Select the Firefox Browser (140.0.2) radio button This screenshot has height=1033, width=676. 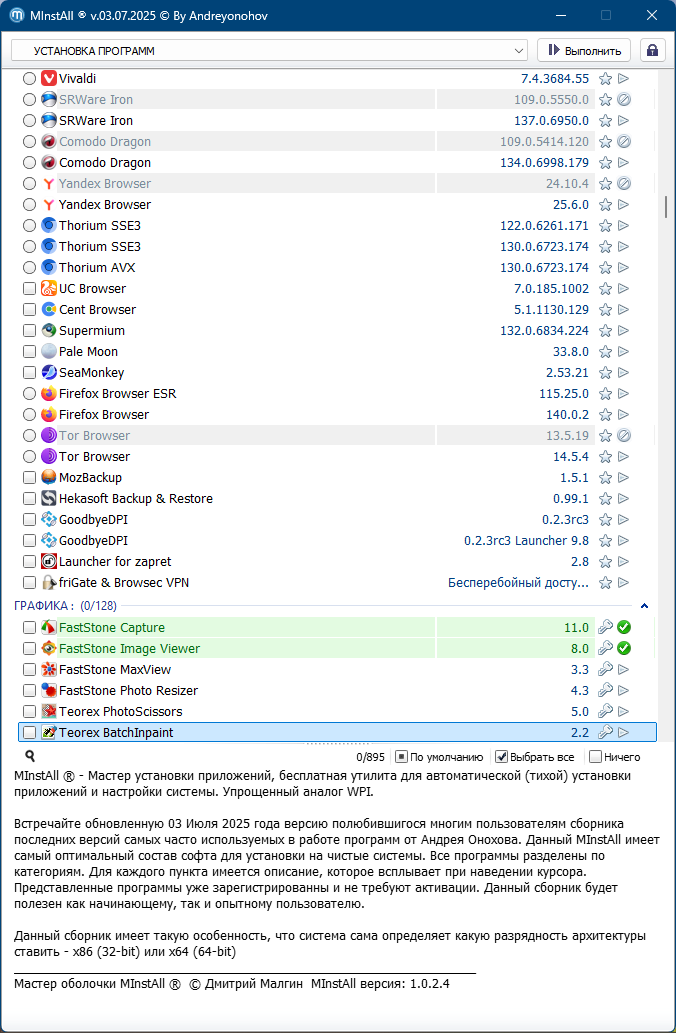tap(29, 414)
